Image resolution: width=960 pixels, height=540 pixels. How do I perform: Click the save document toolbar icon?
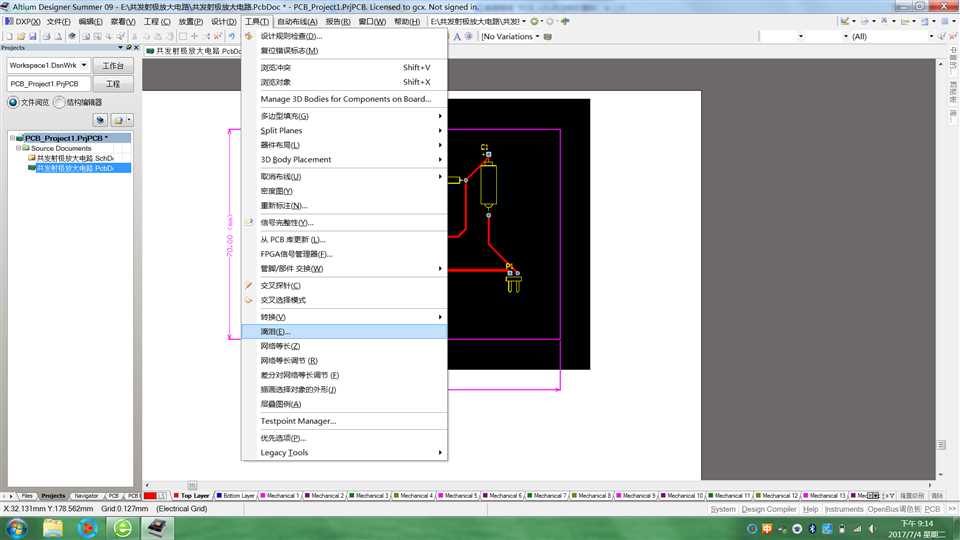[x=33, y=36]
